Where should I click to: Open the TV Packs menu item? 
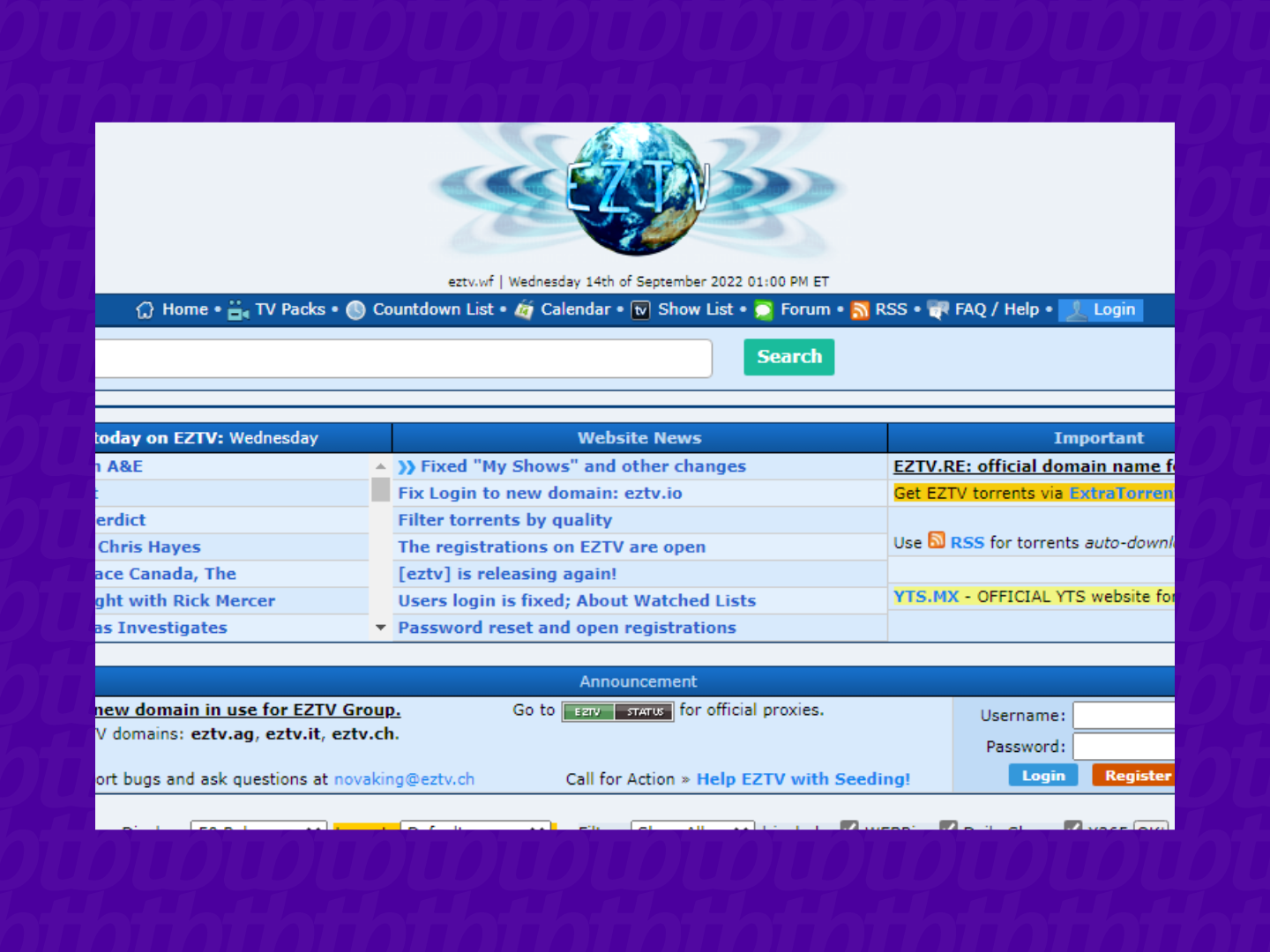coord(290,309)
